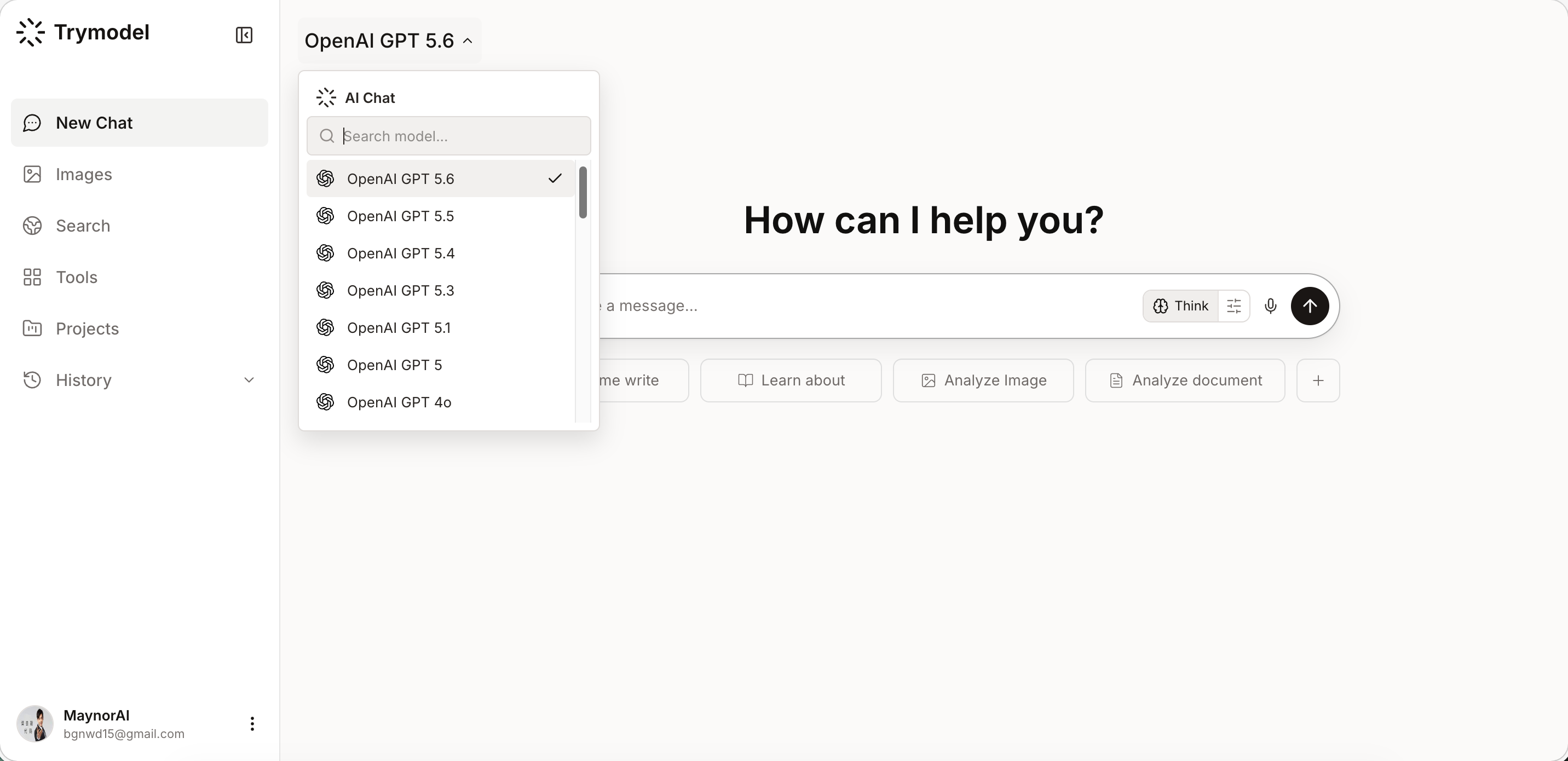Click the image icon in Analyze Image
Screen dimensions: 1568x761
[928, 380]
